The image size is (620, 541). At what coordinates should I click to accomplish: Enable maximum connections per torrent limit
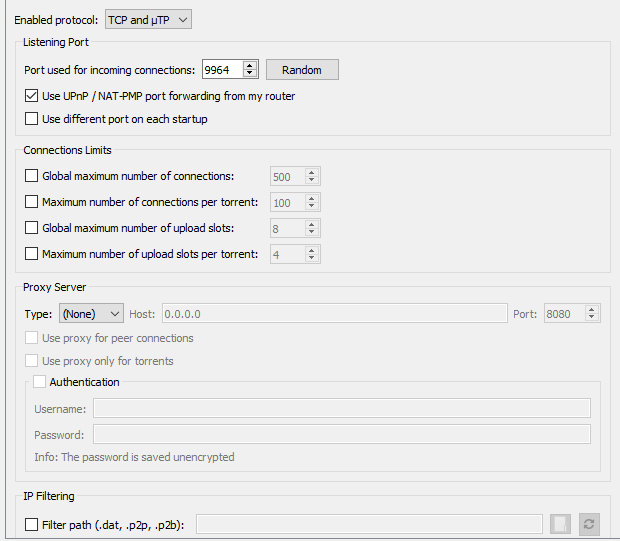(x=32, y=202)
